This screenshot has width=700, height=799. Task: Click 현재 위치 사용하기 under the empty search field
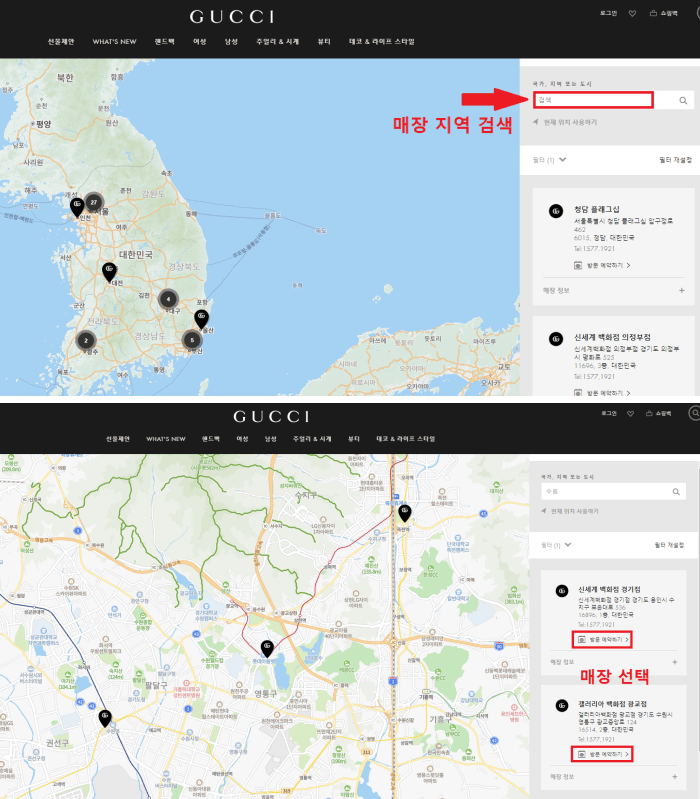click(565, 122)
